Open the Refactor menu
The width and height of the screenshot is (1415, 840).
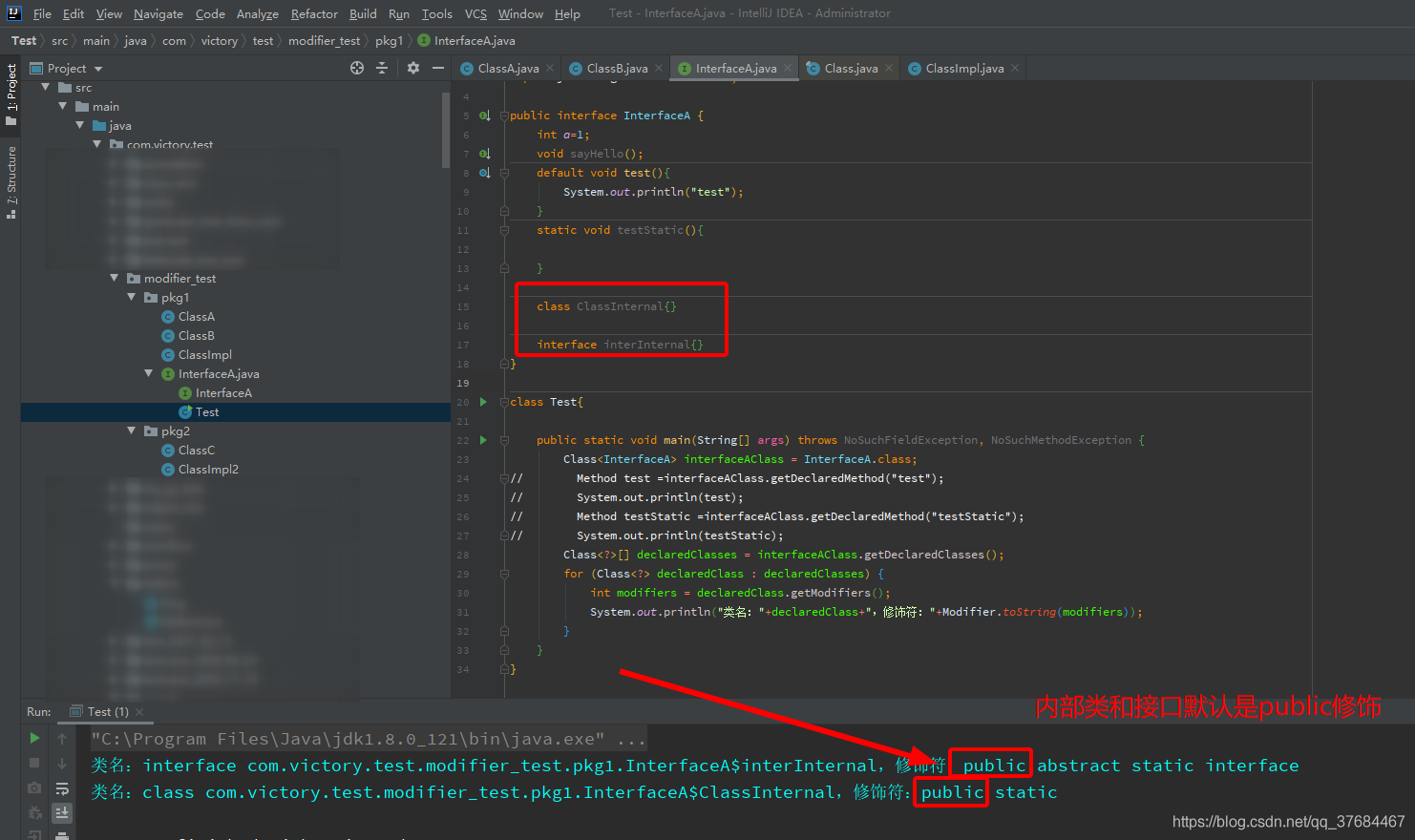click(314, 13)
